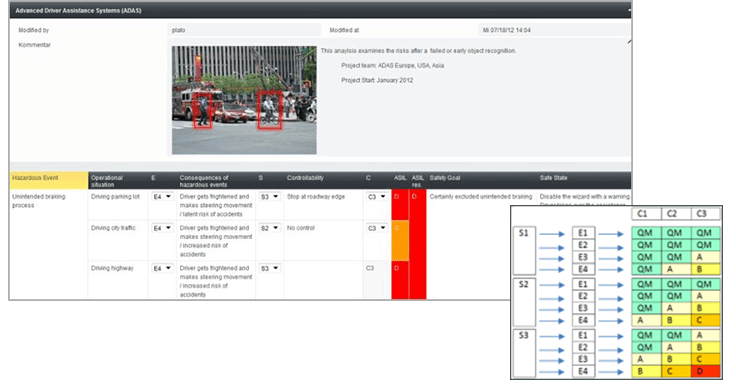
Task: Click the S3 box in the ASIL matrix
Action: pos(524,353)
